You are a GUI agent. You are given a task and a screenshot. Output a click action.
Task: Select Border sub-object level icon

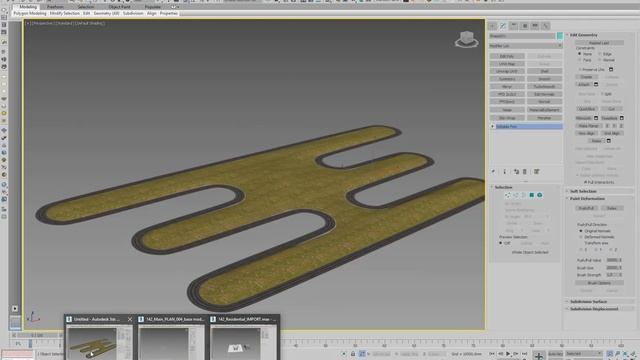coord(524,196)
